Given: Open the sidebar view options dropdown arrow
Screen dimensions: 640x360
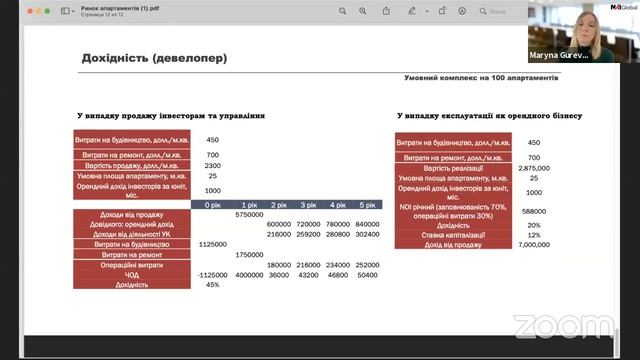Looking at the screenshot, I should click(x=73, y=11).
